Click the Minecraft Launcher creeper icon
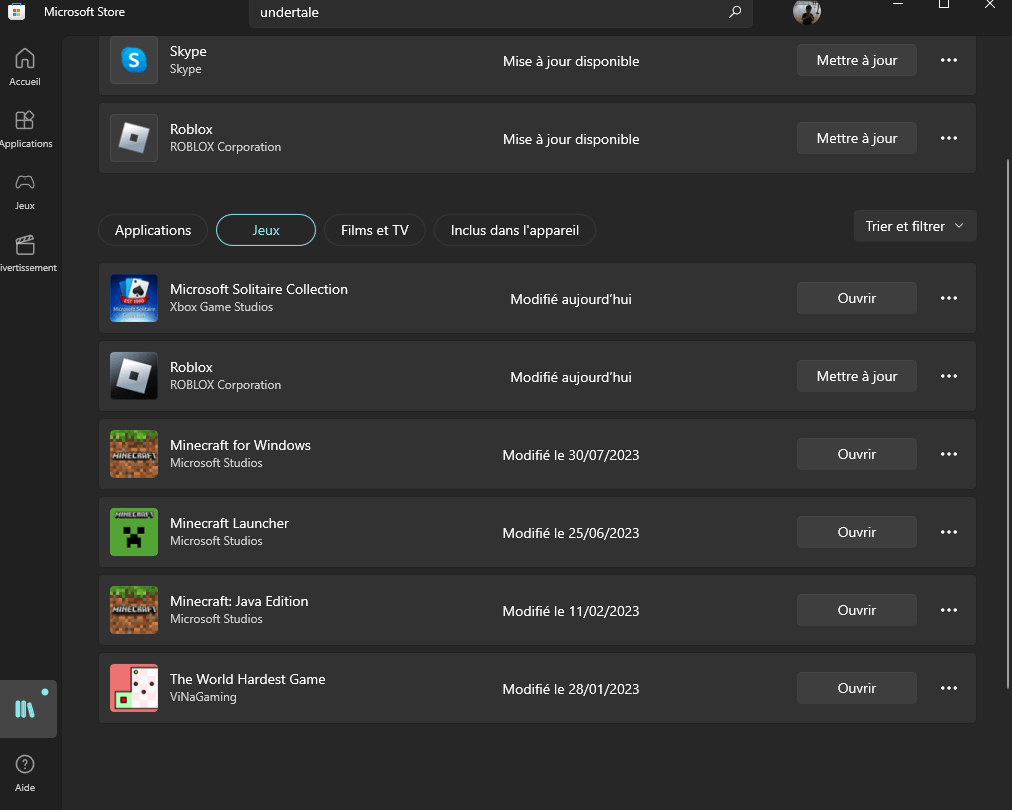Image resolution: width=1012 pixels, height=810 pixels. point(134,532)
